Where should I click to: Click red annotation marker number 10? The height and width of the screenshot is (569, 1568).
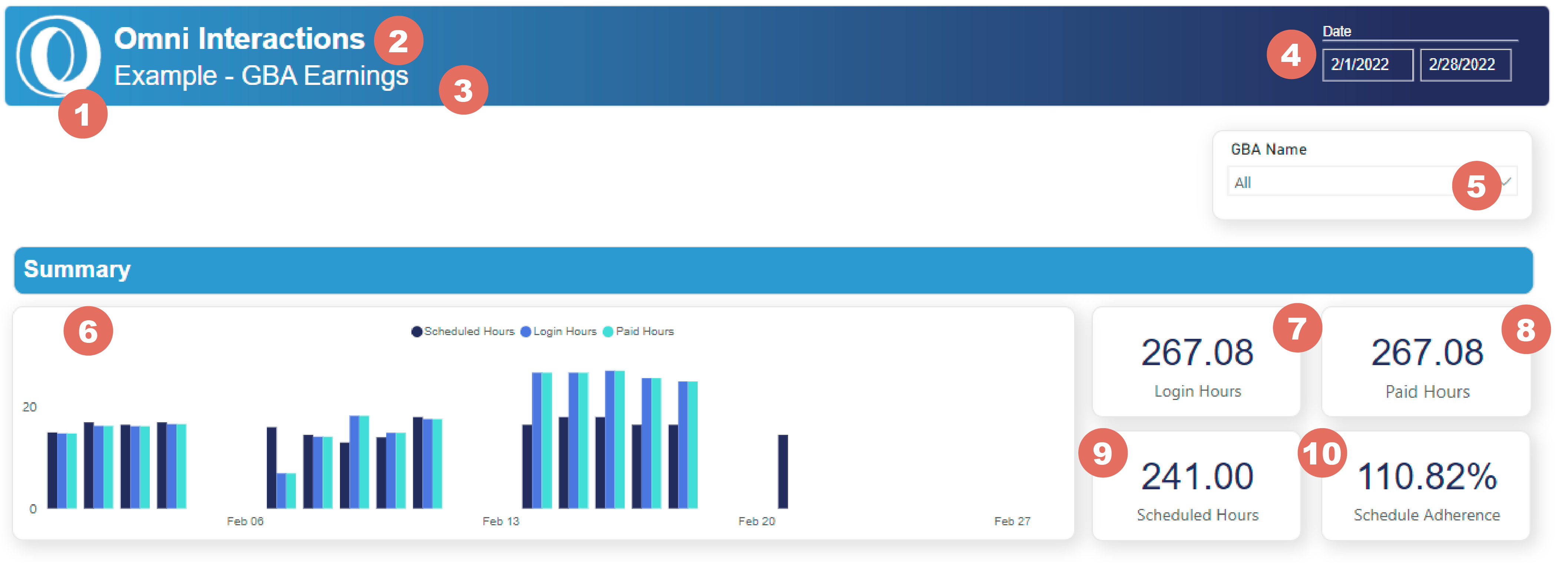point(1321,453)
